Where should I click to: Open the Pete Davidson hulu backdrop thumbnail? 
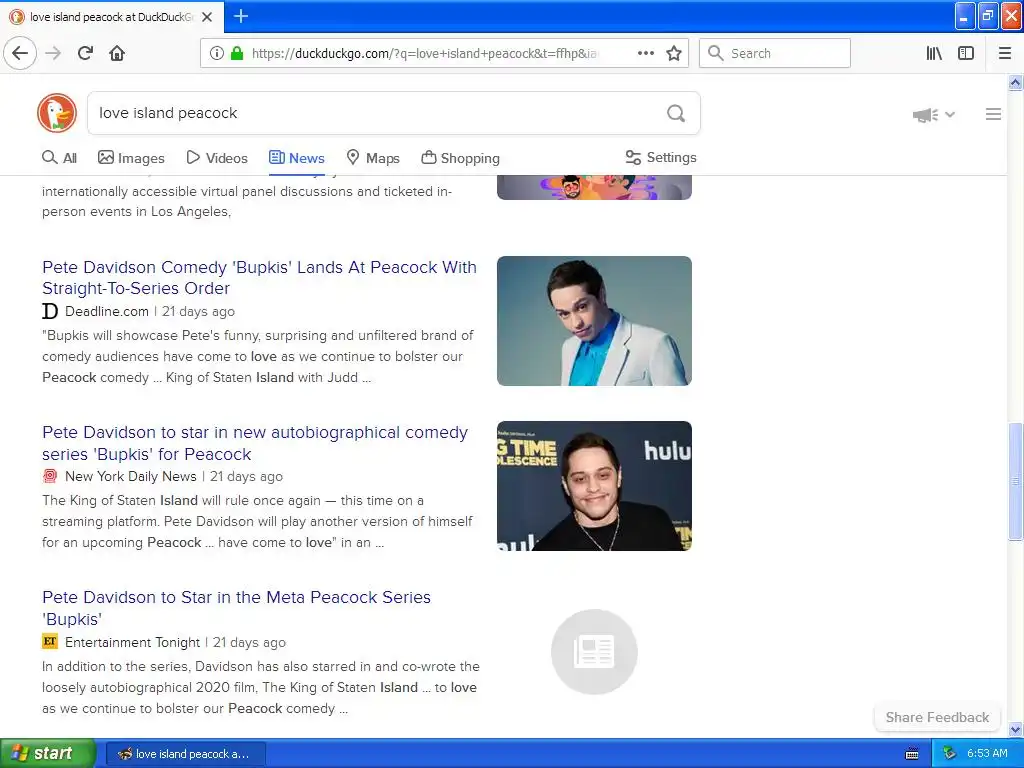point(594,486)
